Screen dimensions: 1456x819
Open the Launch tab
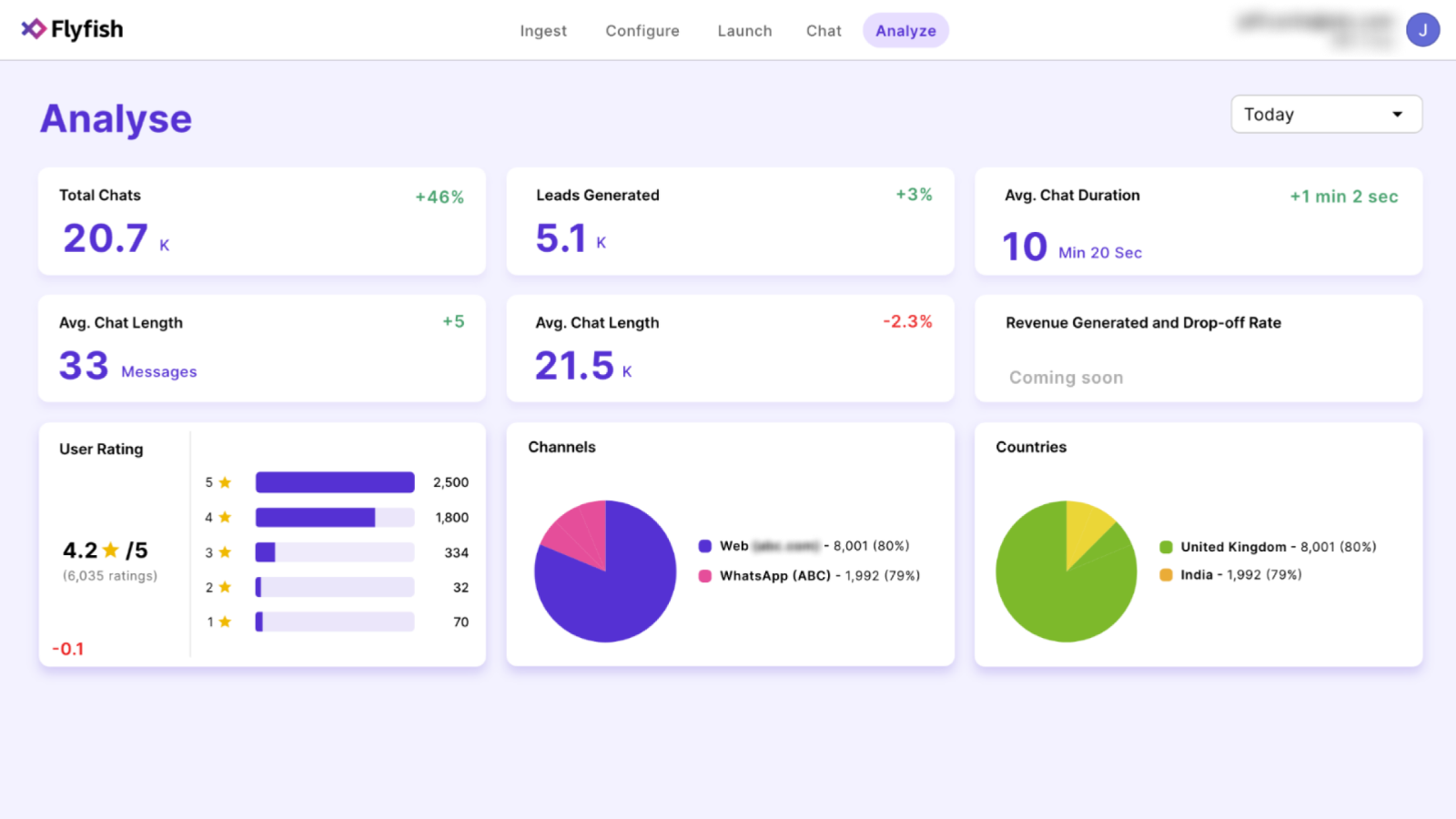point(744,31)
